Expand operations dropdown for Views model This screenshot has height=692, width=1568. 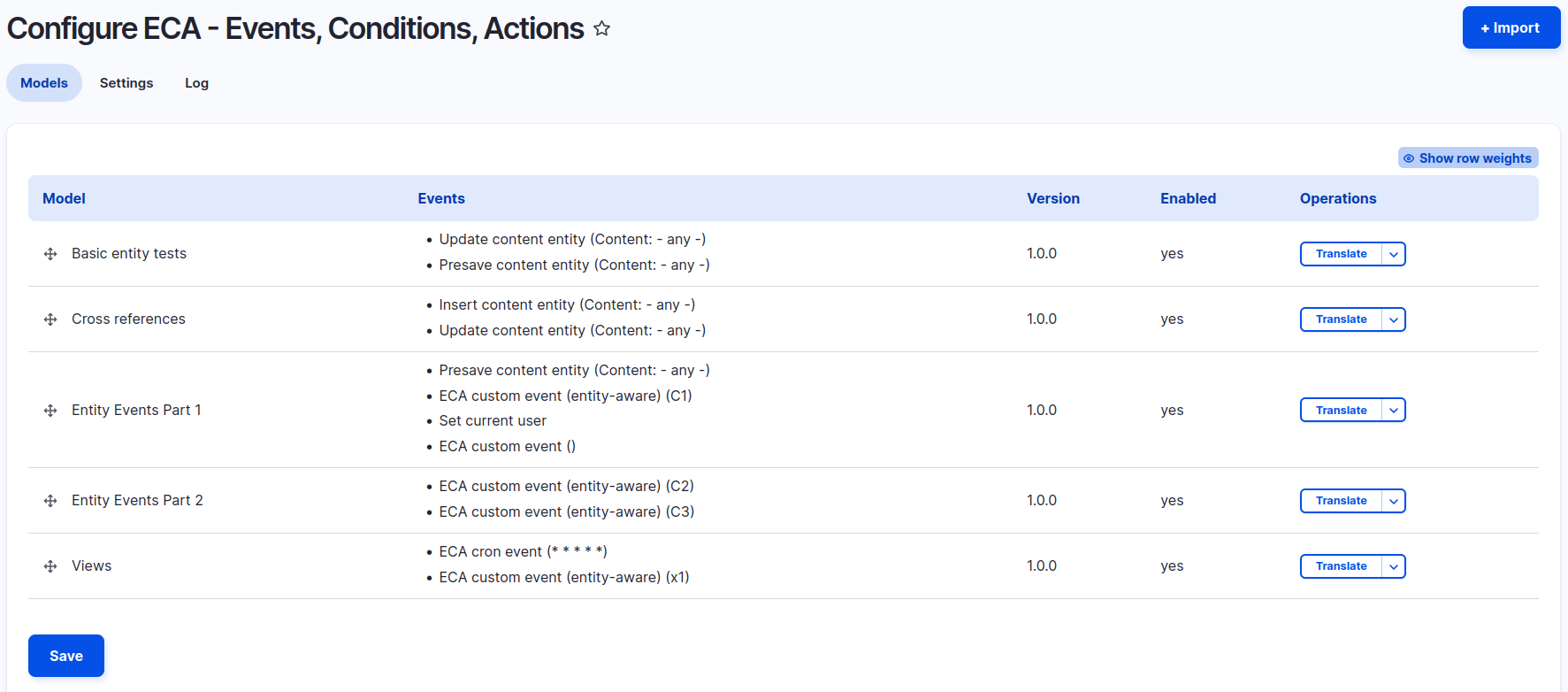(x=1394, y=566)
